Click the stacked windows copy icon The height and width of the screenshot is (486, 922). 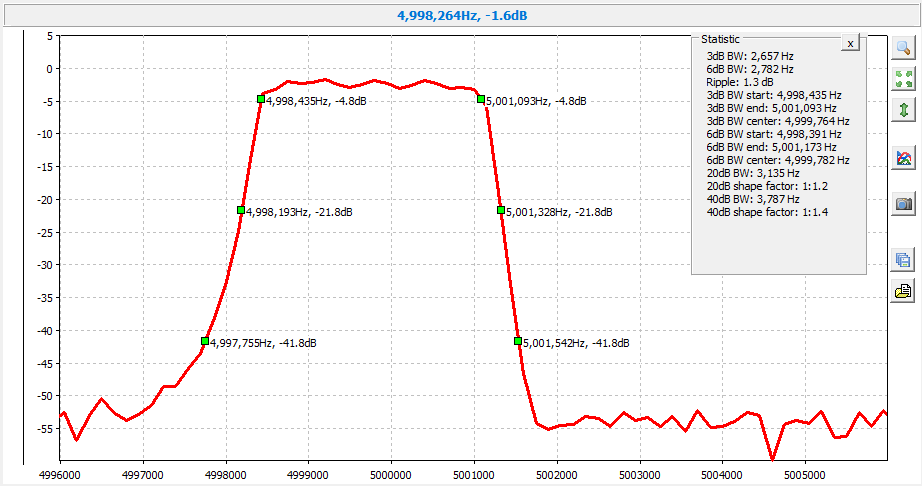[903, 260]
